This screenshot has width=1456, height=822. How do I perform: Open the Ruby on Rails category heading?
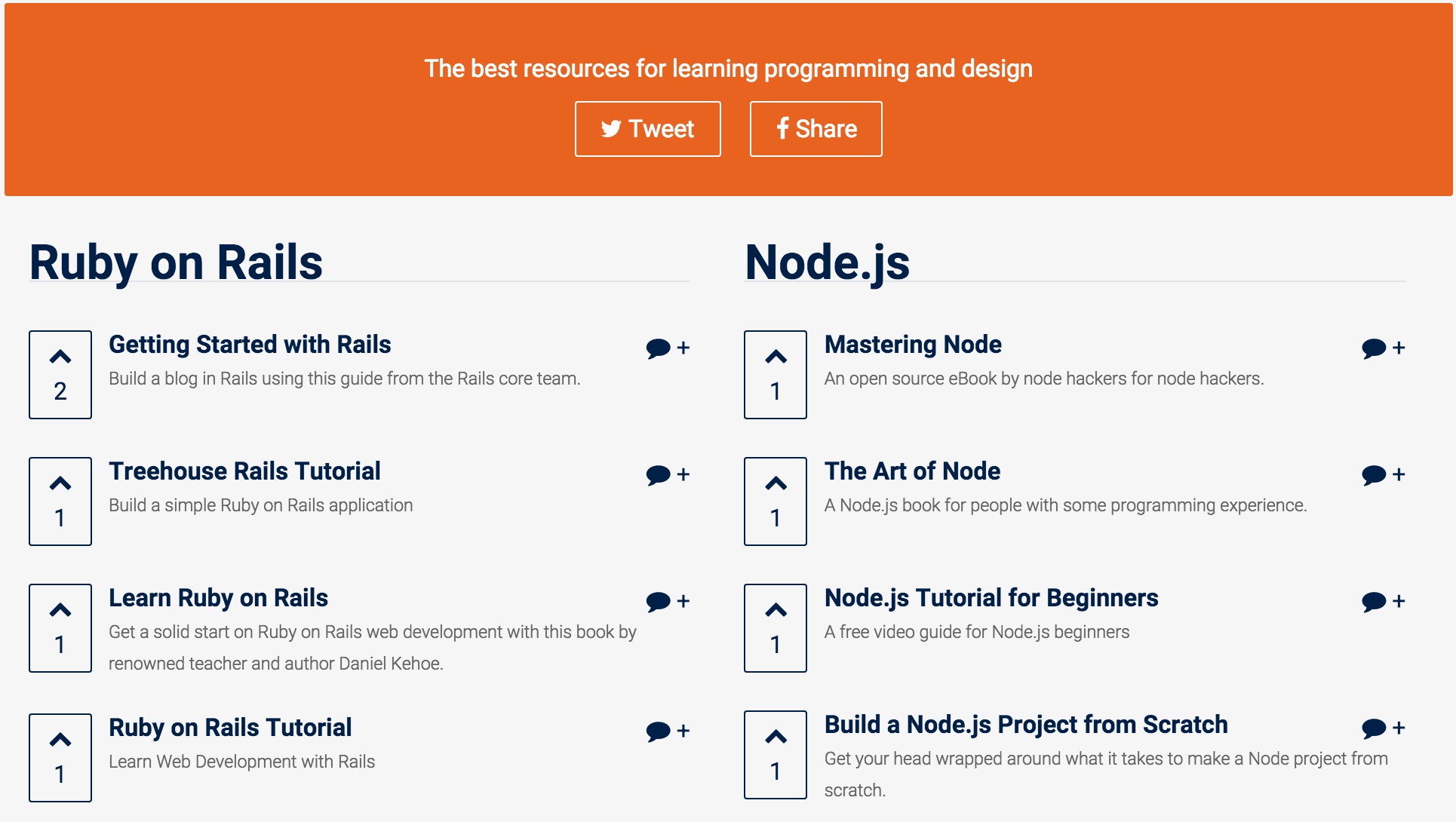tap(176, 262)
